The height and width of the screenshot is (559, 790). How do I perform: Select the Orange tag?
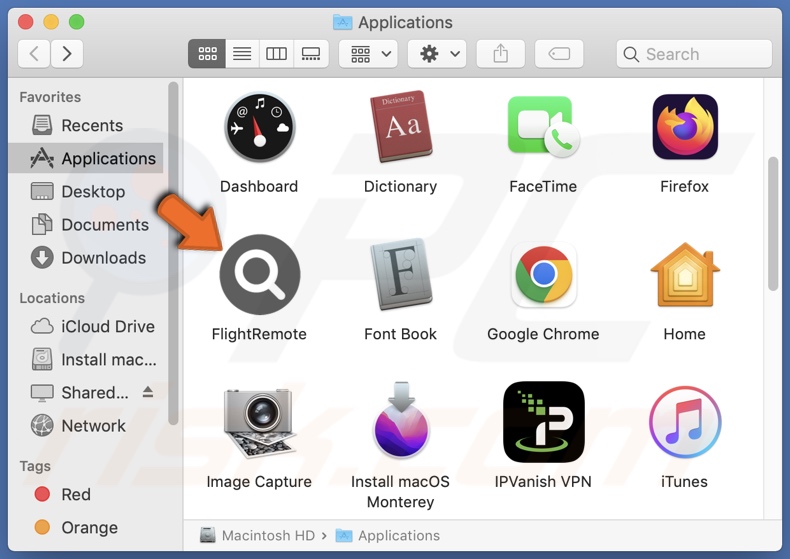coord(86,527)
